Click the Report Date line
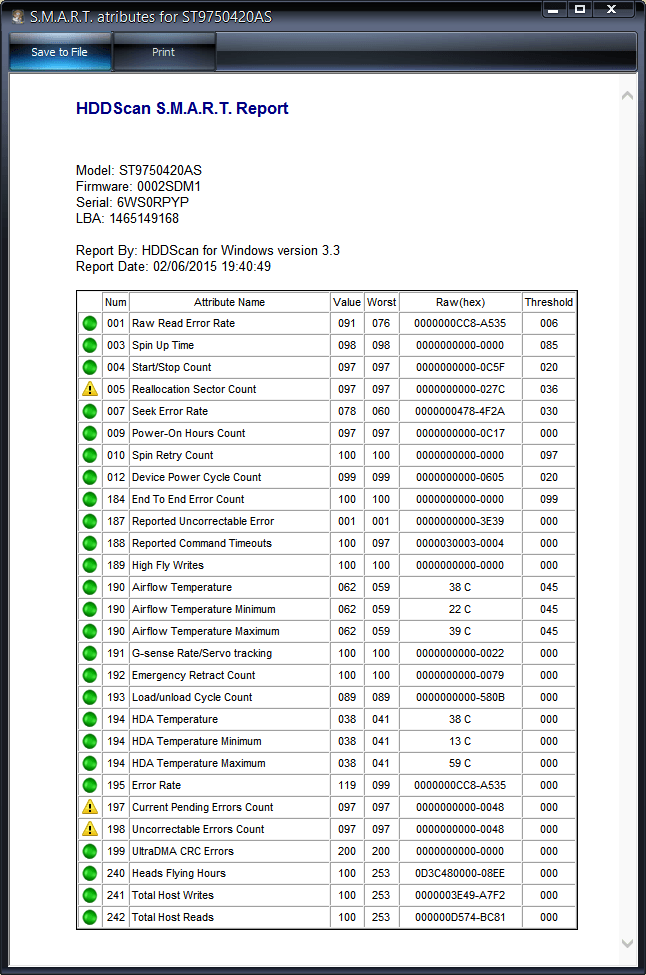 (x=173, y=267)
